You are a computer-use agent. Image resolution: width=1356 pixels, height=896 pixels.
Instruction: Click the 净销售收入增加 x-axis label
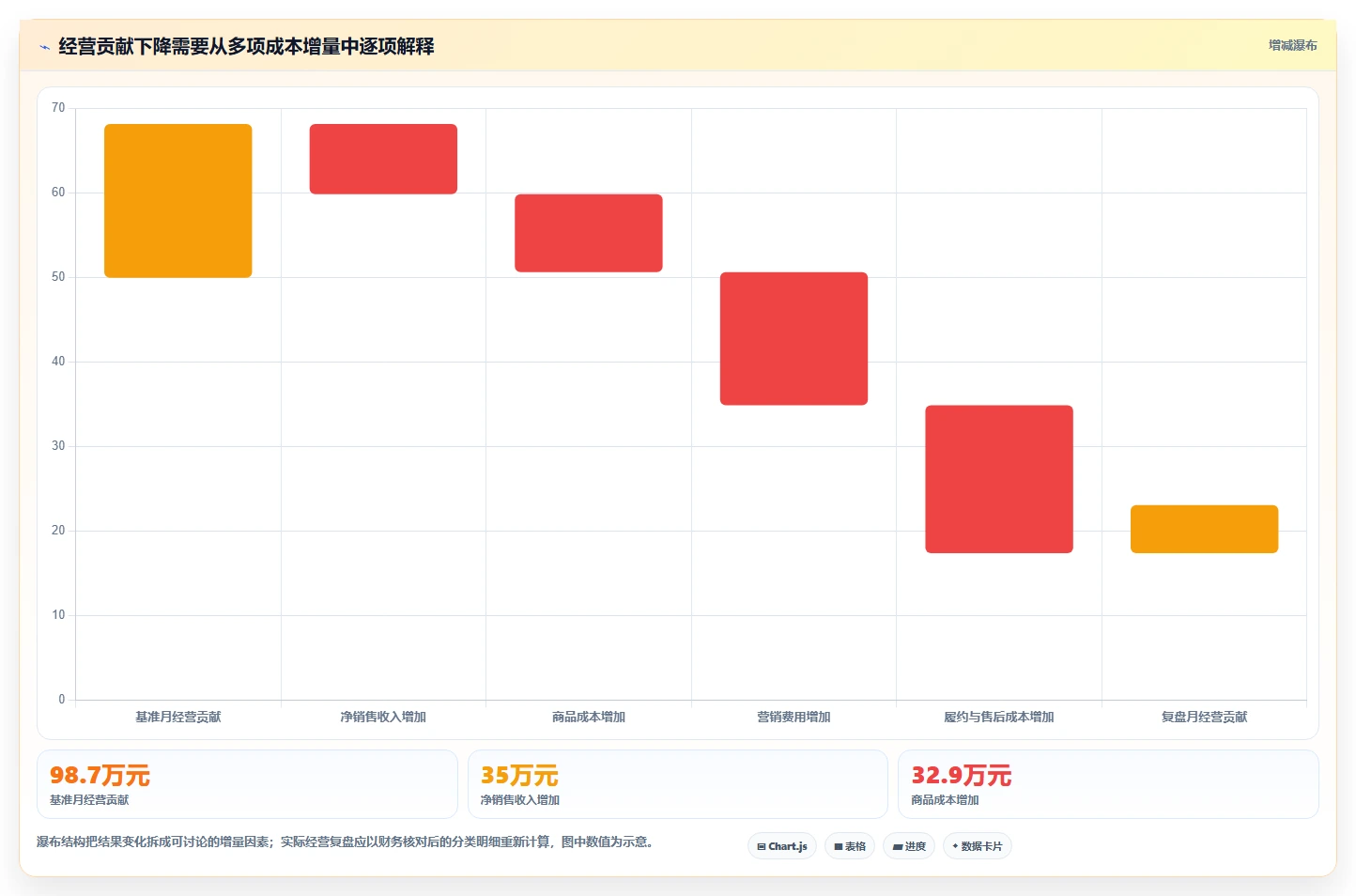(383, 717)
